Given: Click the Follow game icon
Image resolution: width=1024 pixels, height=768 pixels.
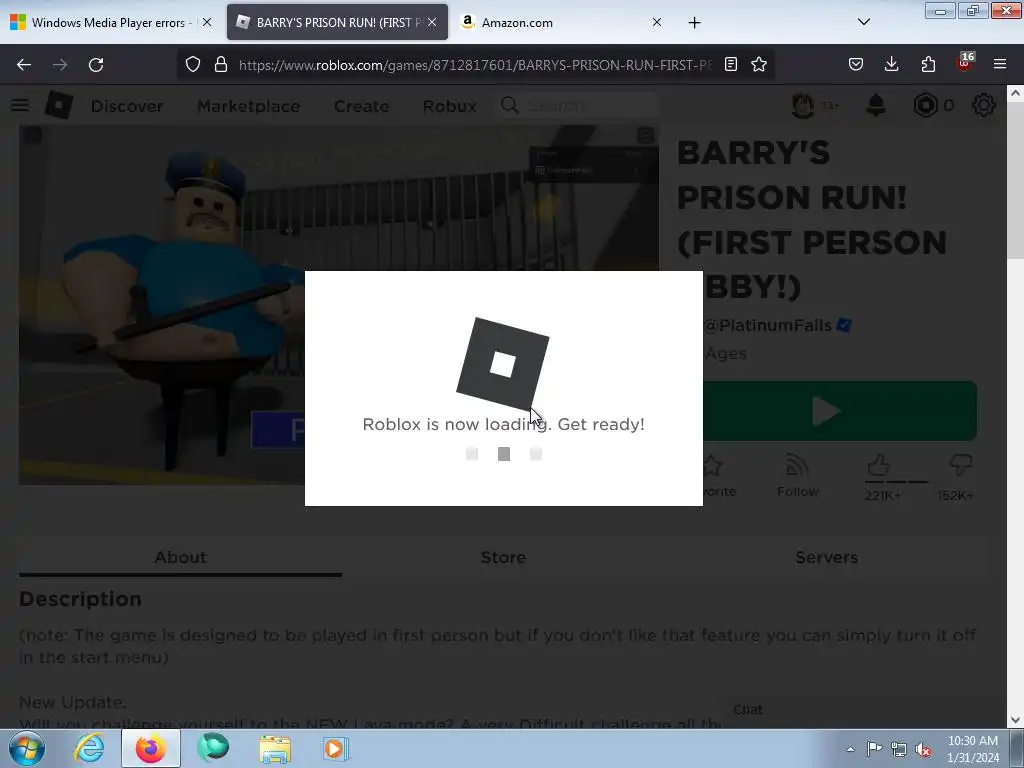Looking at the screenshot, I should coord(797,475).
